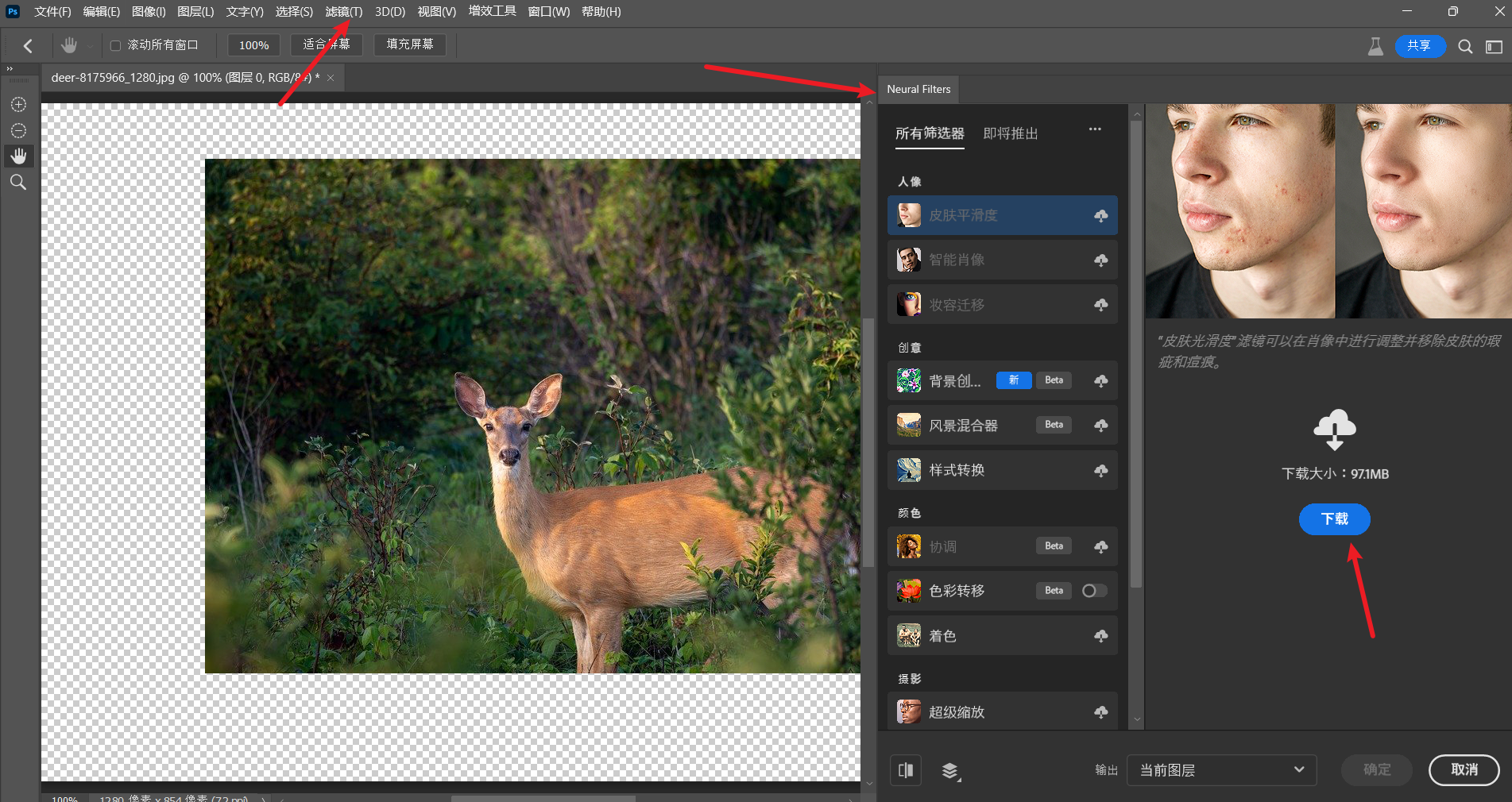Select the Hand tool in left toolbar
This screenshot has width=1512, height=802.
coord(18,156)
